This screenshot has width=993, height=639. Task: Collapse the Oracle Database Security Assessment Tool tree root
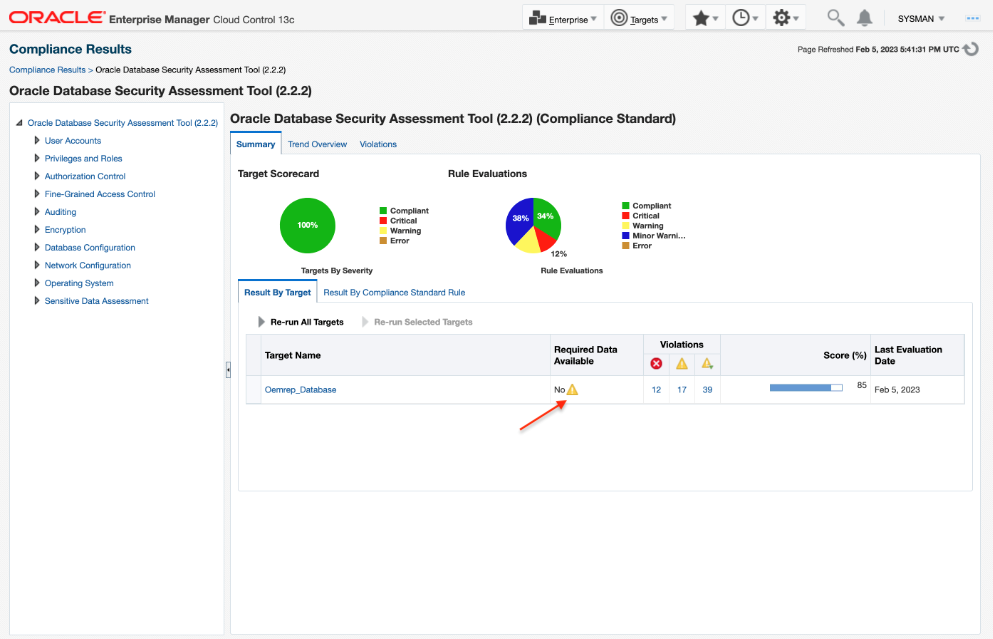pyautogui.click(x=19, y=123)
